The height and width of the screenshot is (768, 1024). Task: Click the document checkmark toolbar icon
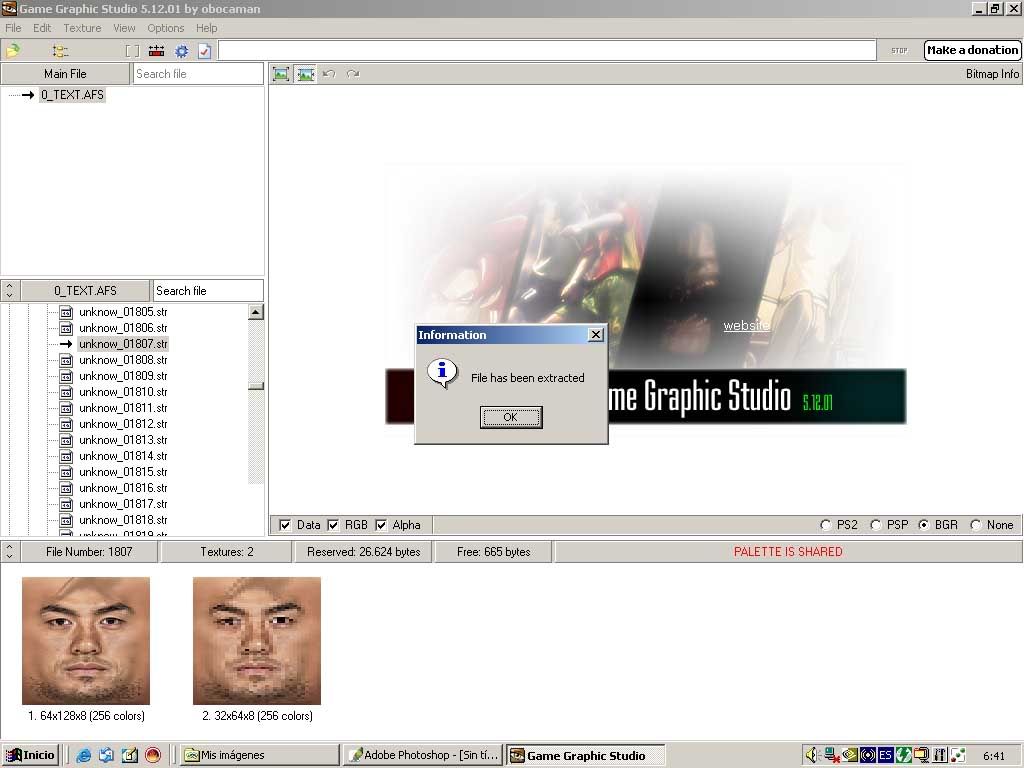click(x=204, y=51)
